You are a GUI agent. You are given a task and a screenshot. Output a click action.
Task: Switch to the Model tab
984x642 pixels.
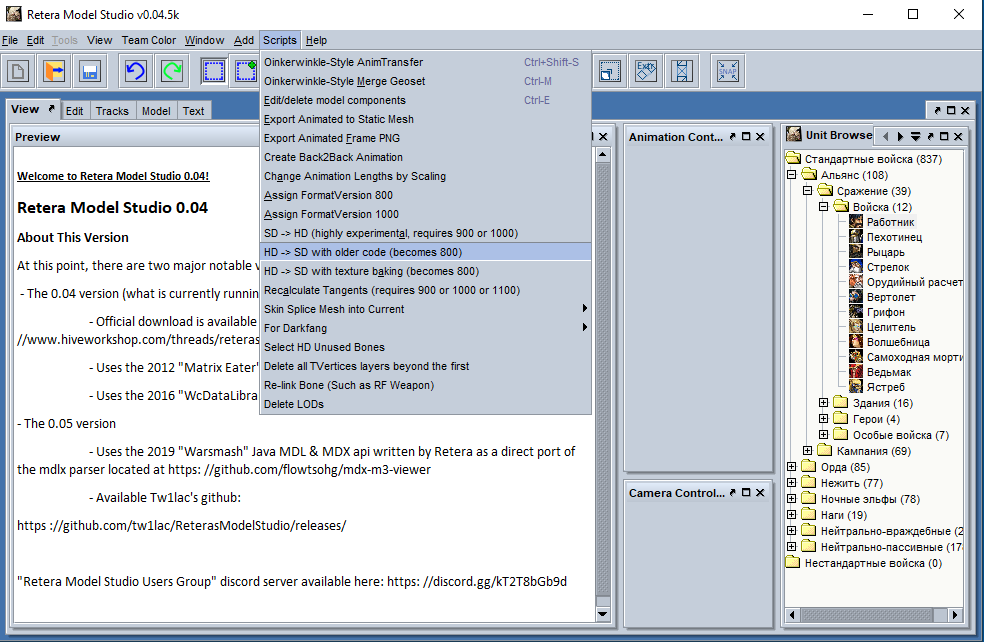pyautogui.click(x=156, y=111)
